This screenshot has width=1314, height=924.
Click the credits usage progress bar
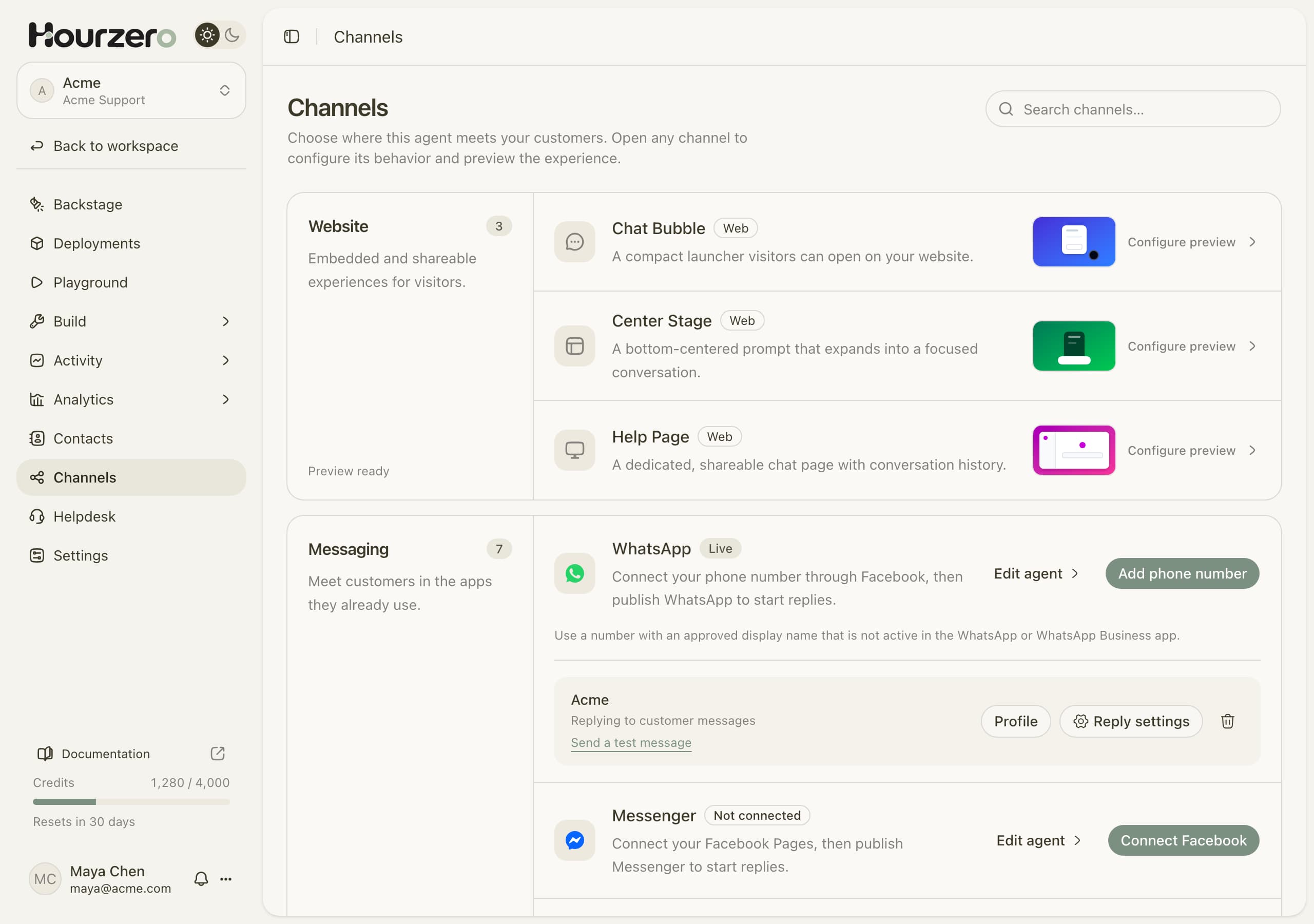pyautogui.click(x=131, y=801)
